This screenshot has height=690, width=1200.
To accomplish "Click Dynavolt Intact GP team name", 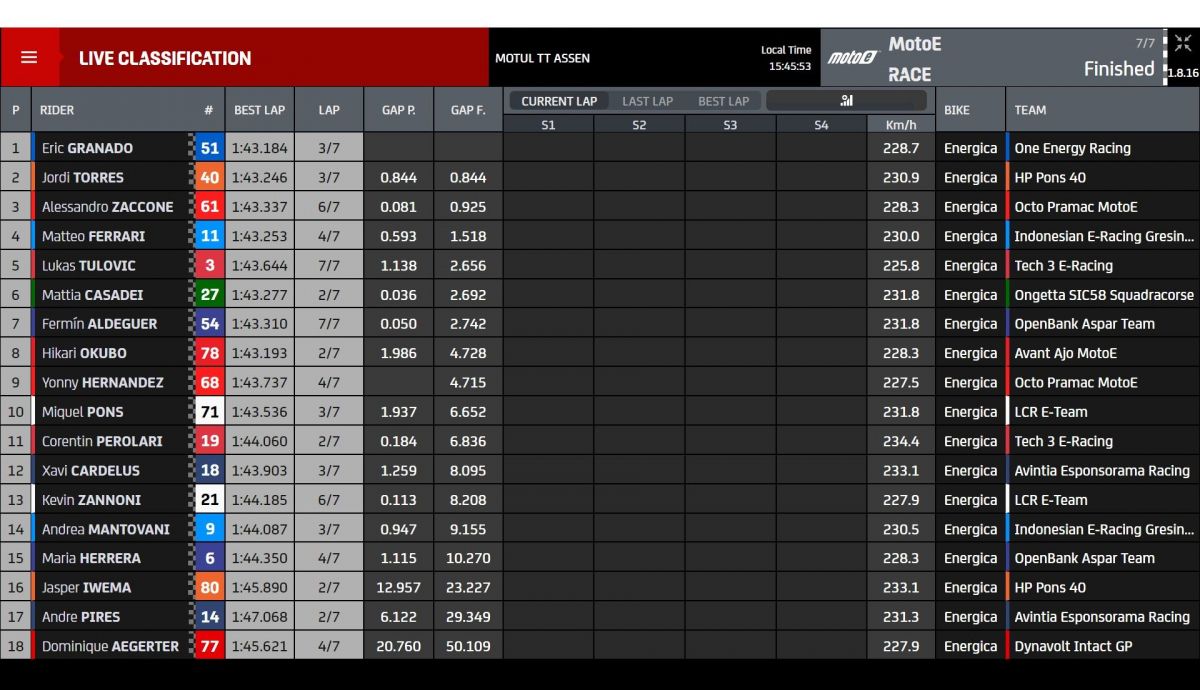I will tap(1073, 646).
